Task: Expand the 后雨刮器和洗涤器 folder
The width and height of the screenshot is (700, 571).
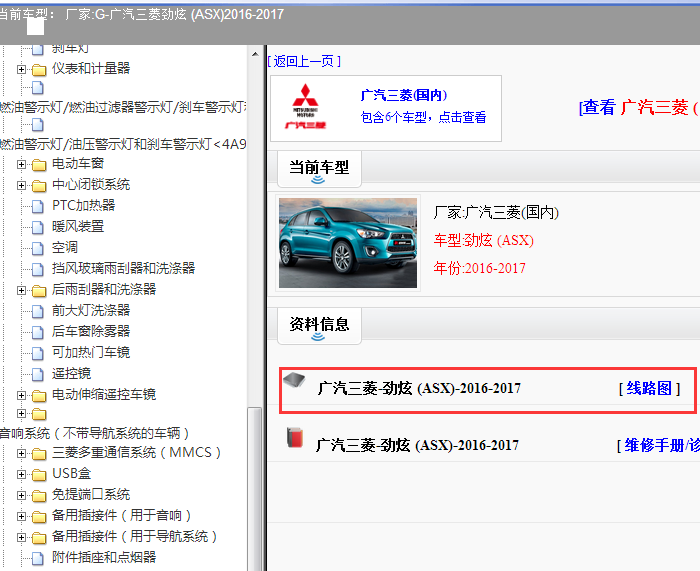Action: click(21, 290)
